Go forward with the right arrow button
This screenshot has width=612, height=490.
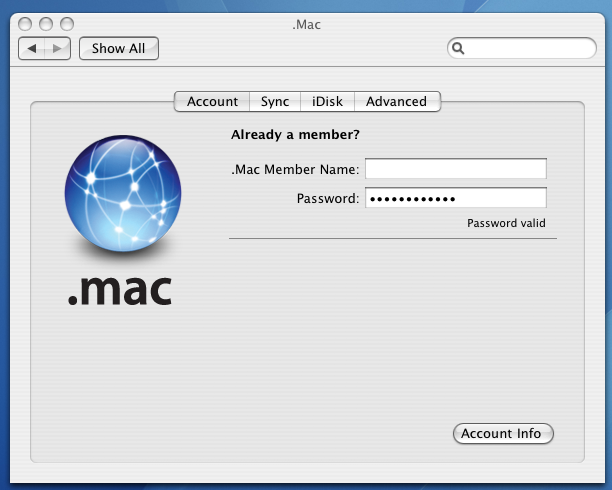(58, 48)
